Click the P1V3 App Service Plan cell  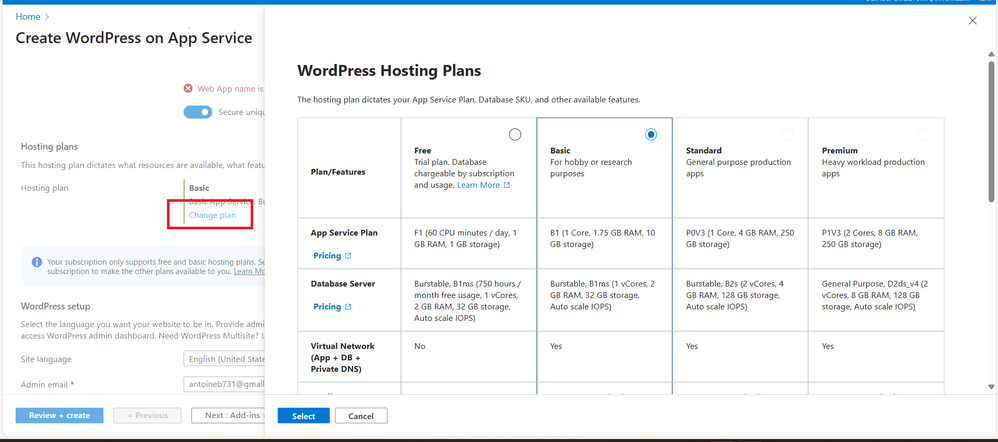876,243
